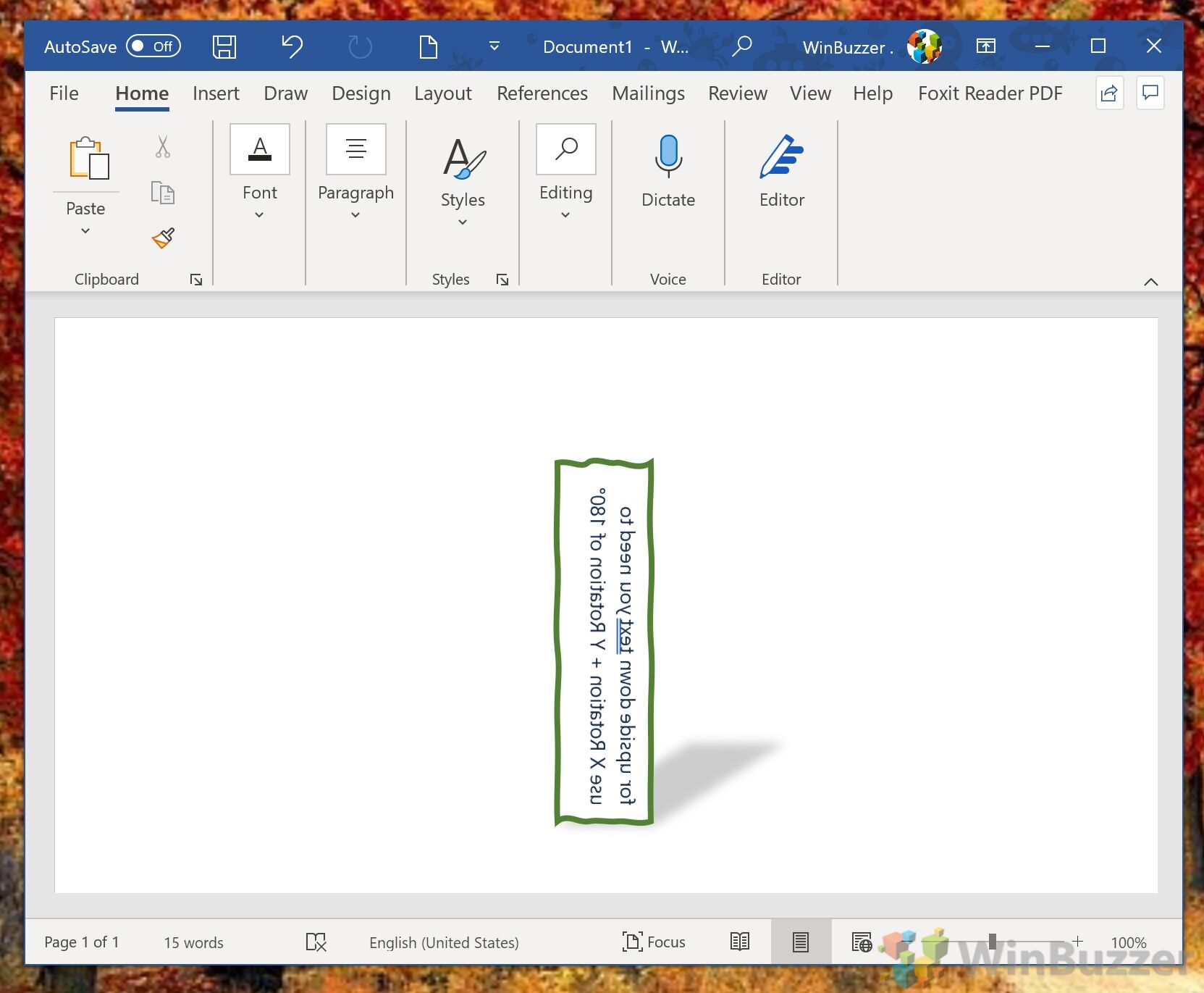Start Dictate microphone

(x=668, y=157)
